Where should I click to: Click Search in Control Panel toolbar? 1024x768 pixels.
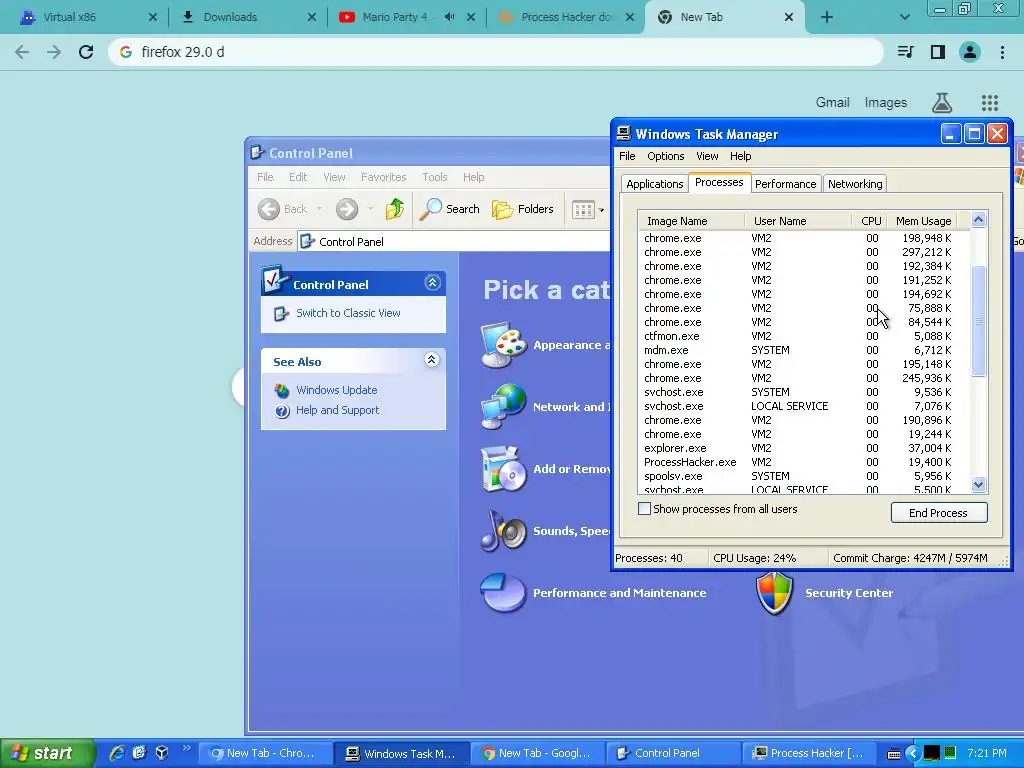[x=449, y=209]
